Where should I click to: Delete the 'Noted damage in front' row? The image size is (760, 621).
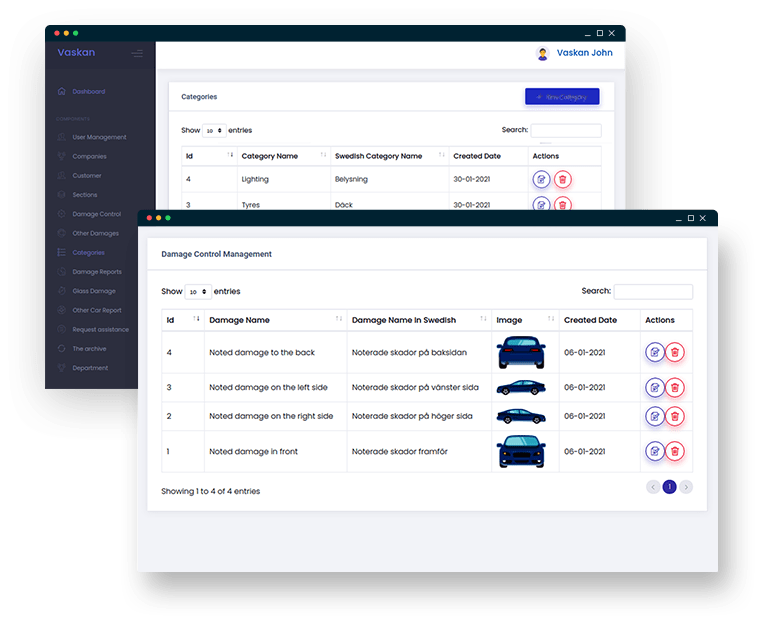[x=675, y=451]
